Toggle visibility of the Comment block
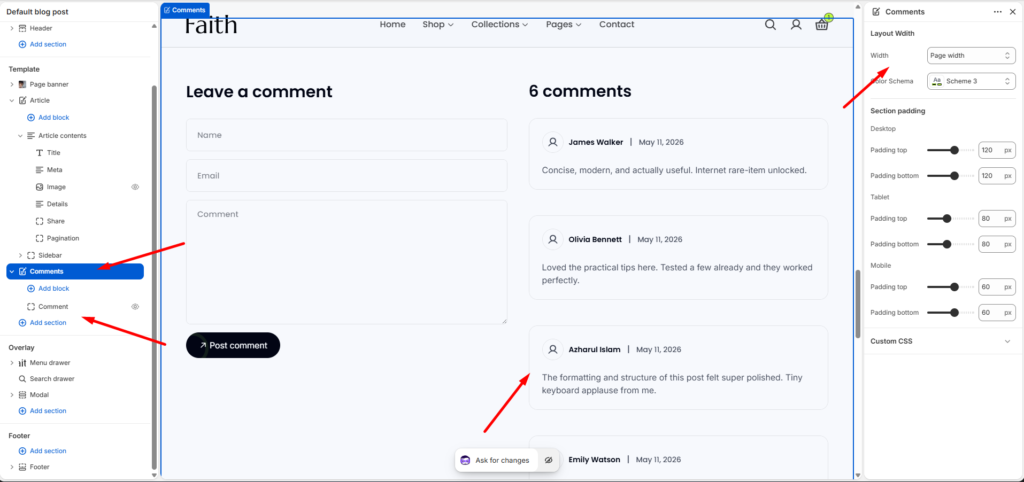 click(135, 306)
